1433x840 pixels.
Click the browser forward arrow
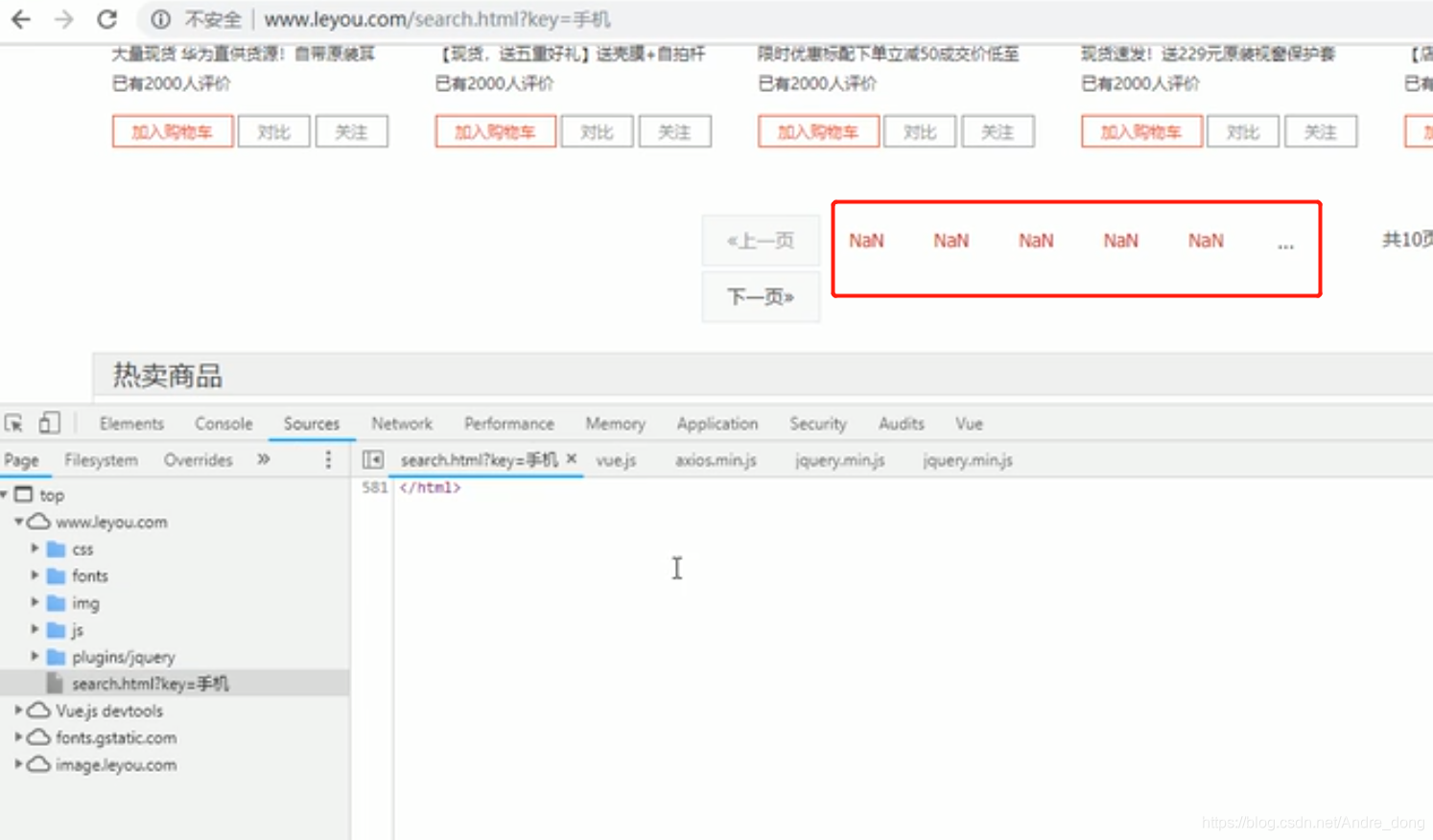point(64,19)
